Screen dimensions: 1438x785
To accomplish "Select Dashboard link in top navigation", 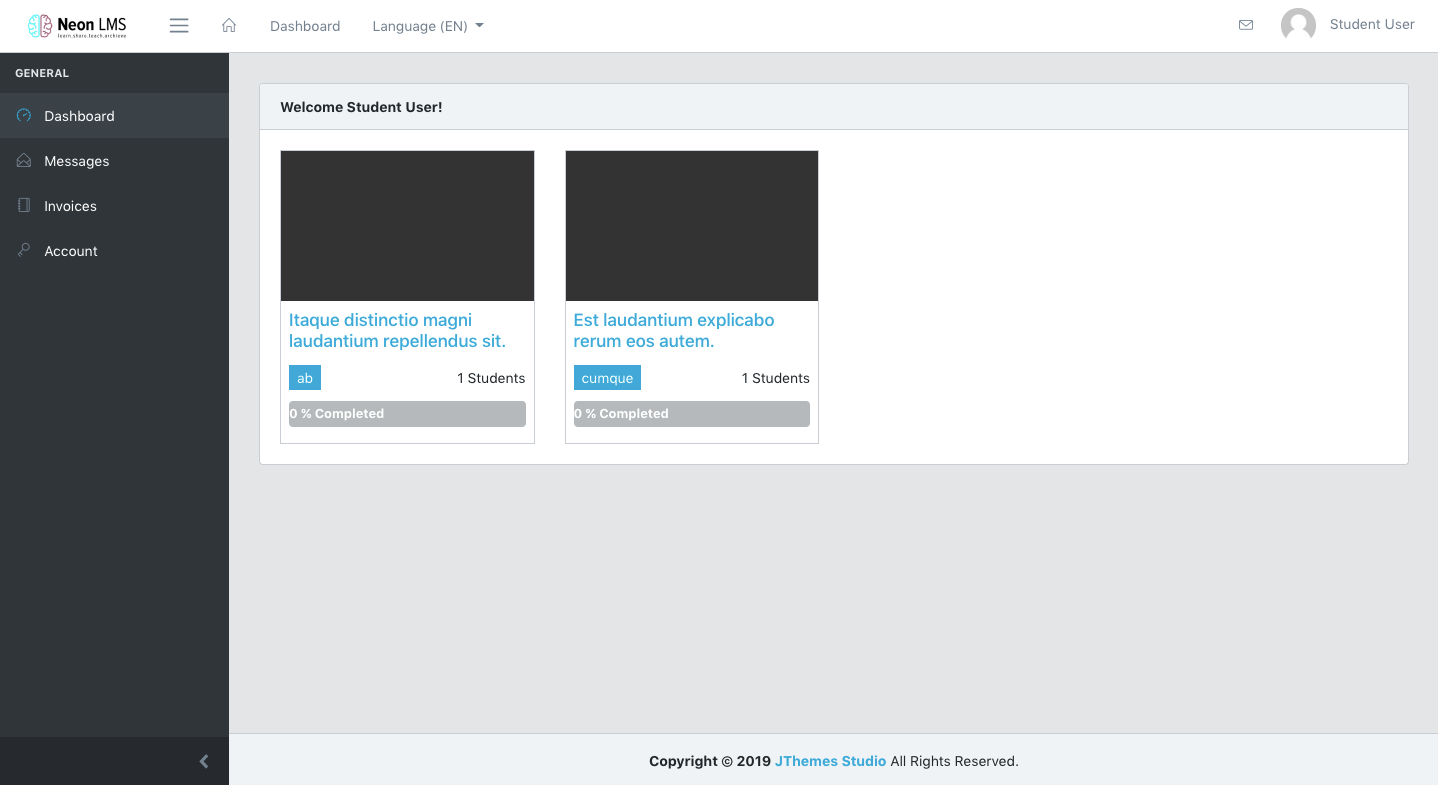I will click(305, 26).
